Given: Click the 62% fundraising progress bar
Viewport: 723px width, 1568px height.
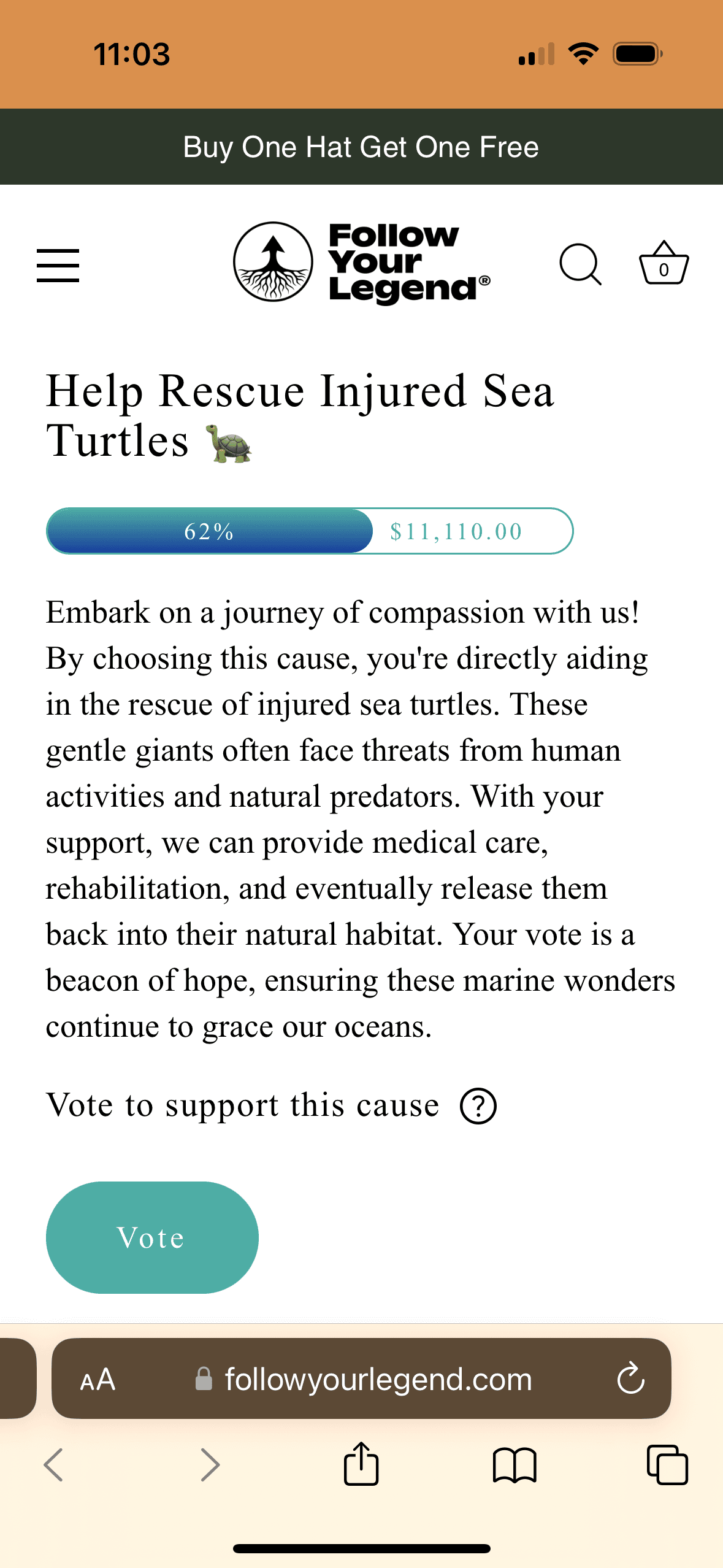Looking at the screenshot, I should (209, 531).
